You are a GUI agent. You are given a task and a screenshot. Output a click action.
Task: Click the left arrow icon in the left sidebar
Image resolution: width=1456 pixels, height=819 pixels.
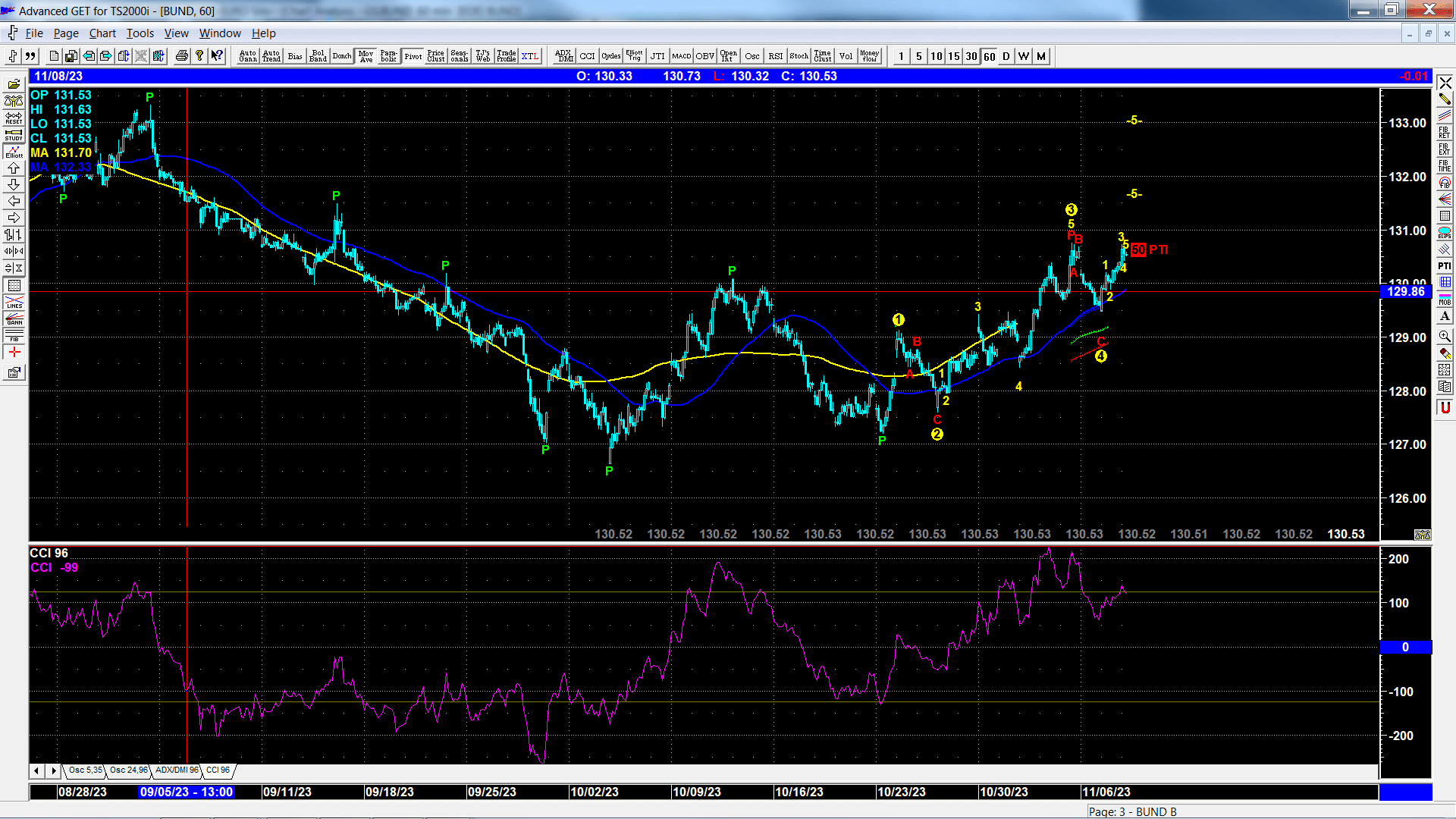[x=14, y=201]
